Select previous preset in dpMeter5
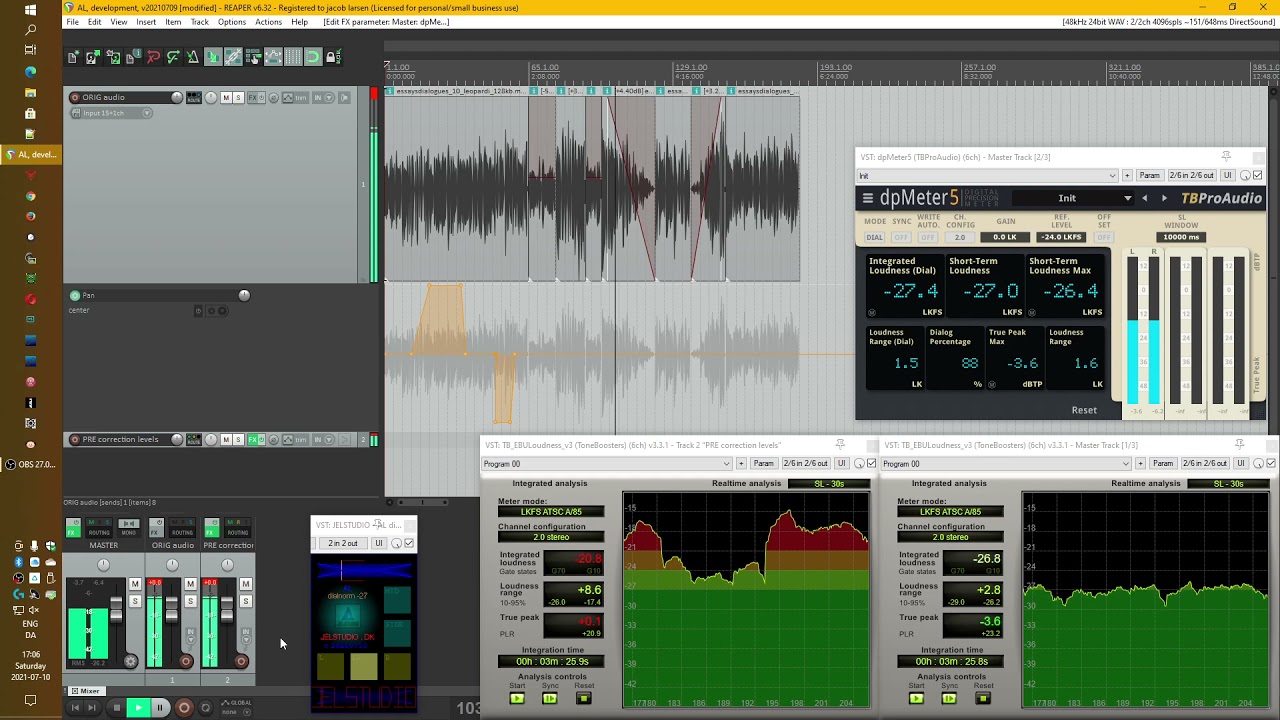 pos(1145,198)
